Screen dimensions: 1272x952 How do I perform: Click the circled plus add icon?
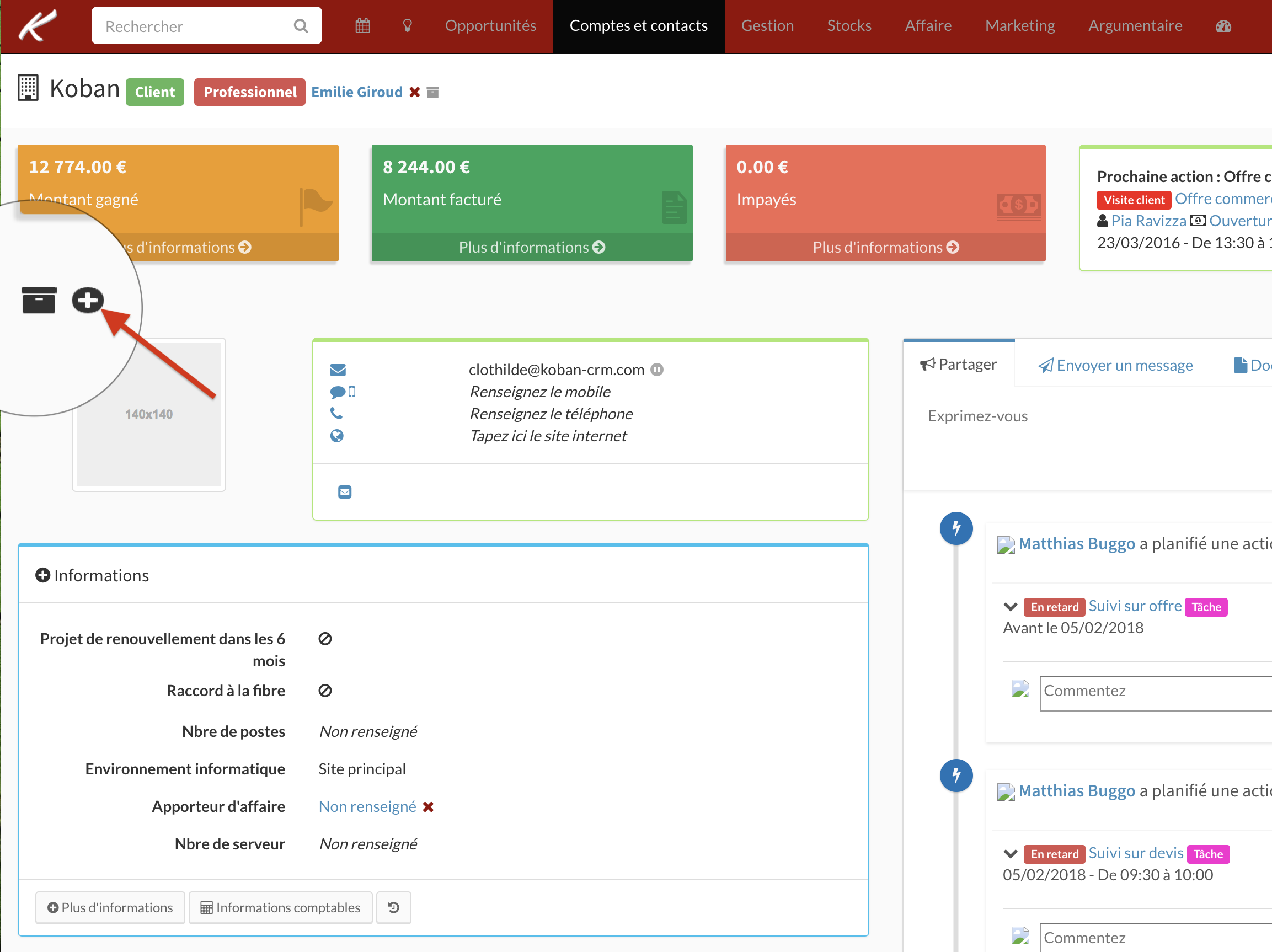tap(87, 300)
